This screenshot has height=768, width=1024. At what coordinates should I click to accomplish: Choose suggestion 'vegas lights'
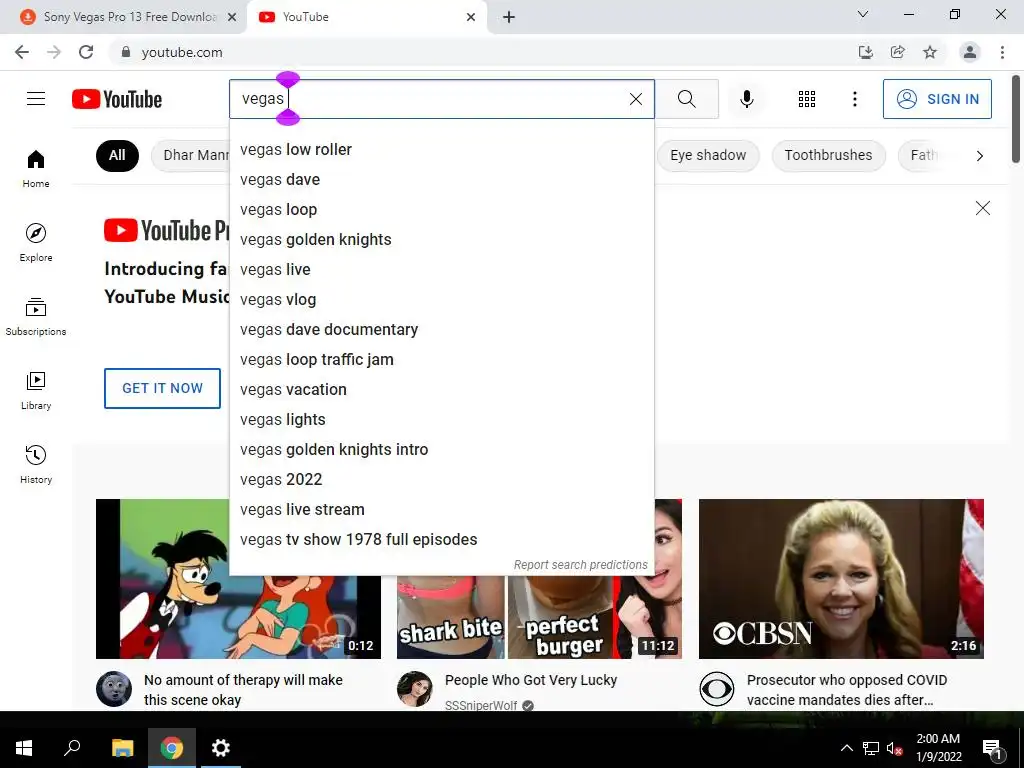(442, 420)
